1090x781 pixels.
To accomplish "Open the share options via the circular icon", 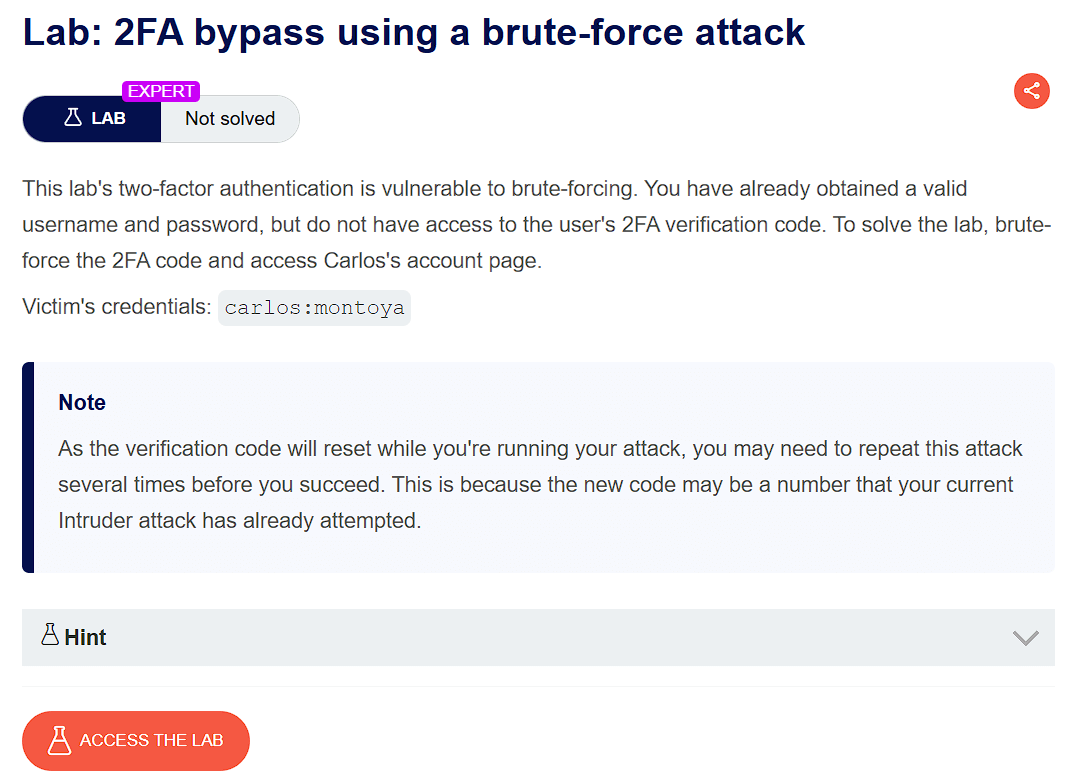I will tap(1032, 91).
